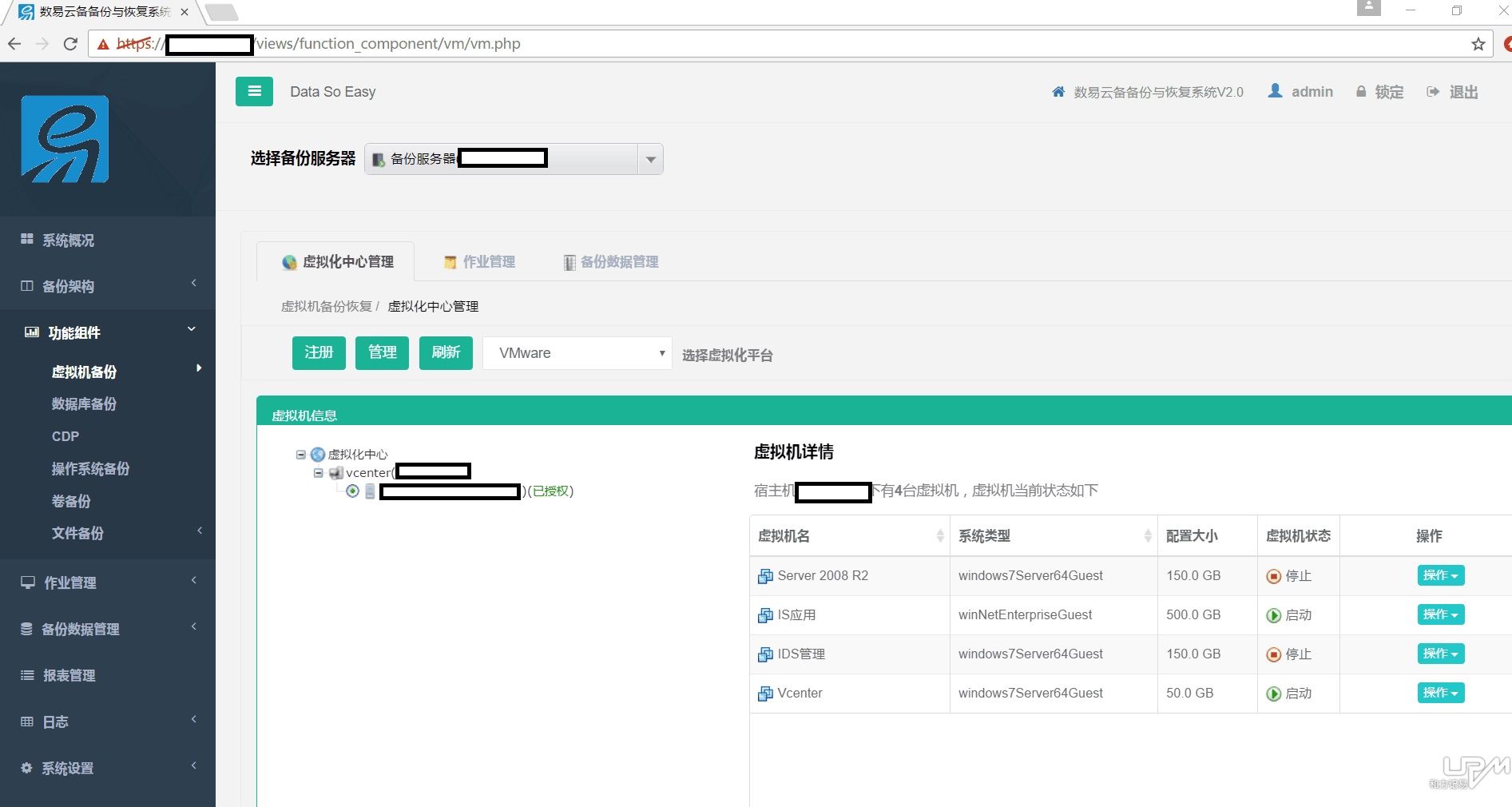Image resolution: width=1512 pixels, height=807 pixels.
Task: Click the 注册 button
Action: 319,352
